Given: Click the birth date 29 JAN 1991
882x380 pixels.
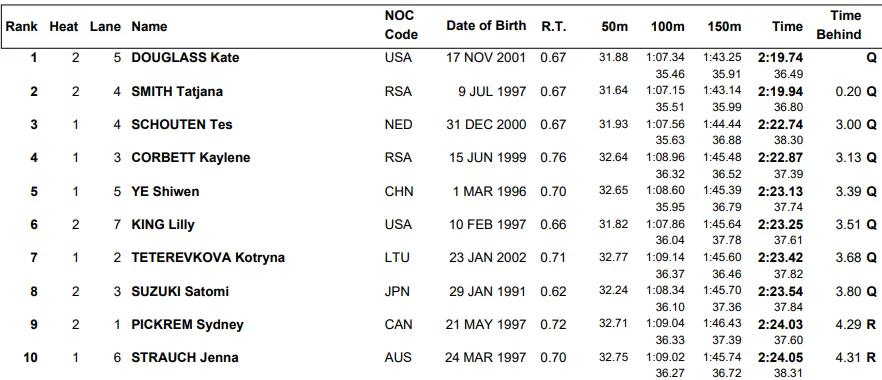Looking at the screenshot, I should (487, 291).
